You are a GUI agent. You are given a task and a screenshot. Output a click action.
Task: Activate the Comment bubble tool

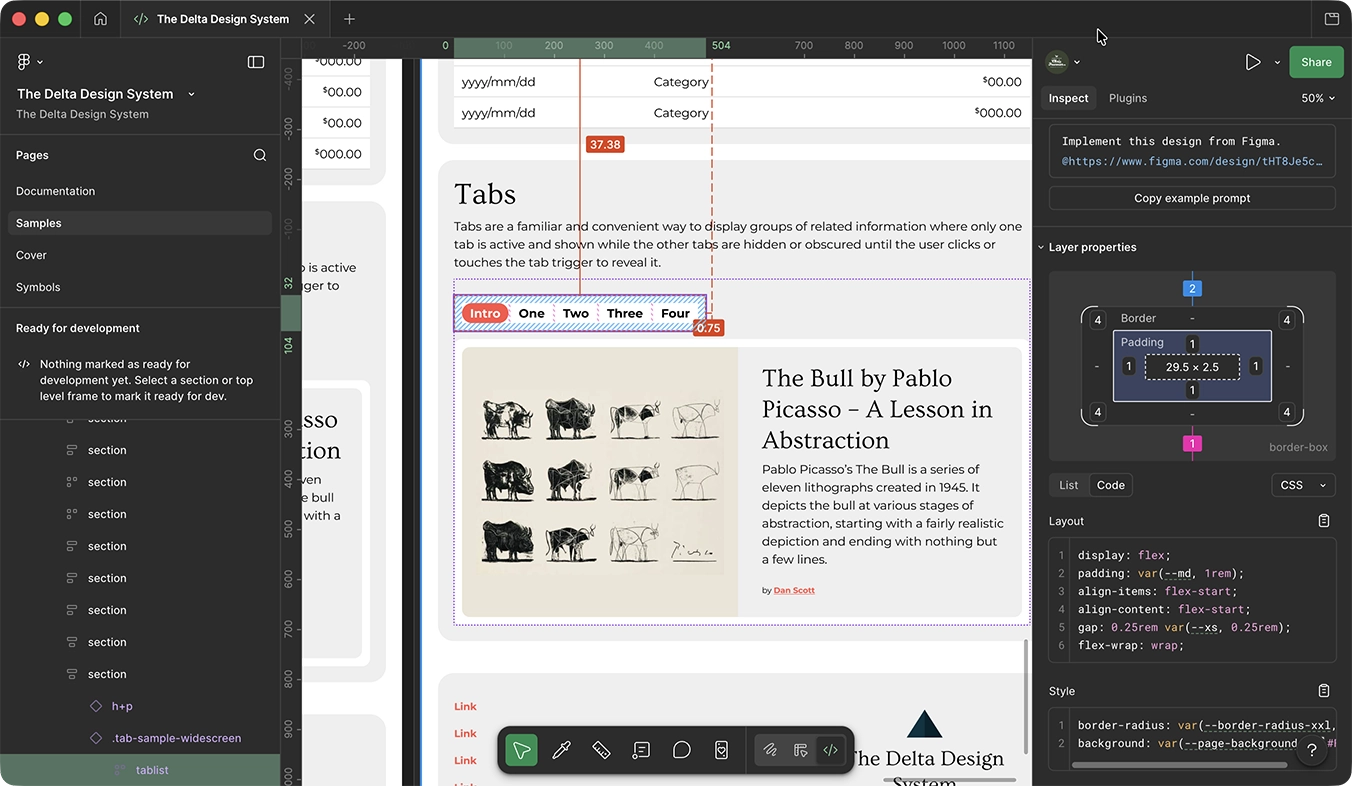tap(681, 749)
